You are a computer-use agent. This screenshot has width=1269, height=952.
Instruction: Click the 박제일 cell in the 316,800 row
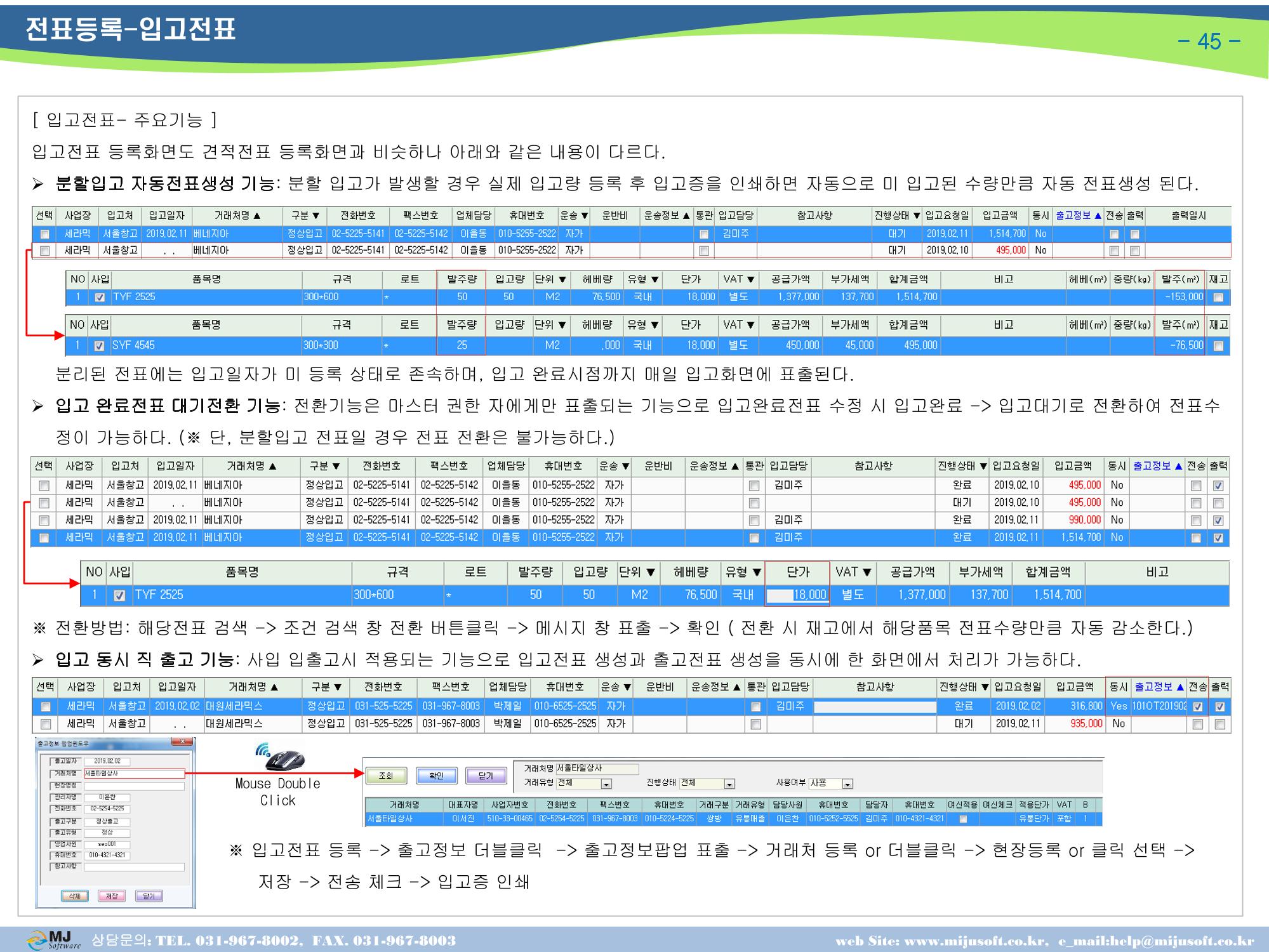507,706
